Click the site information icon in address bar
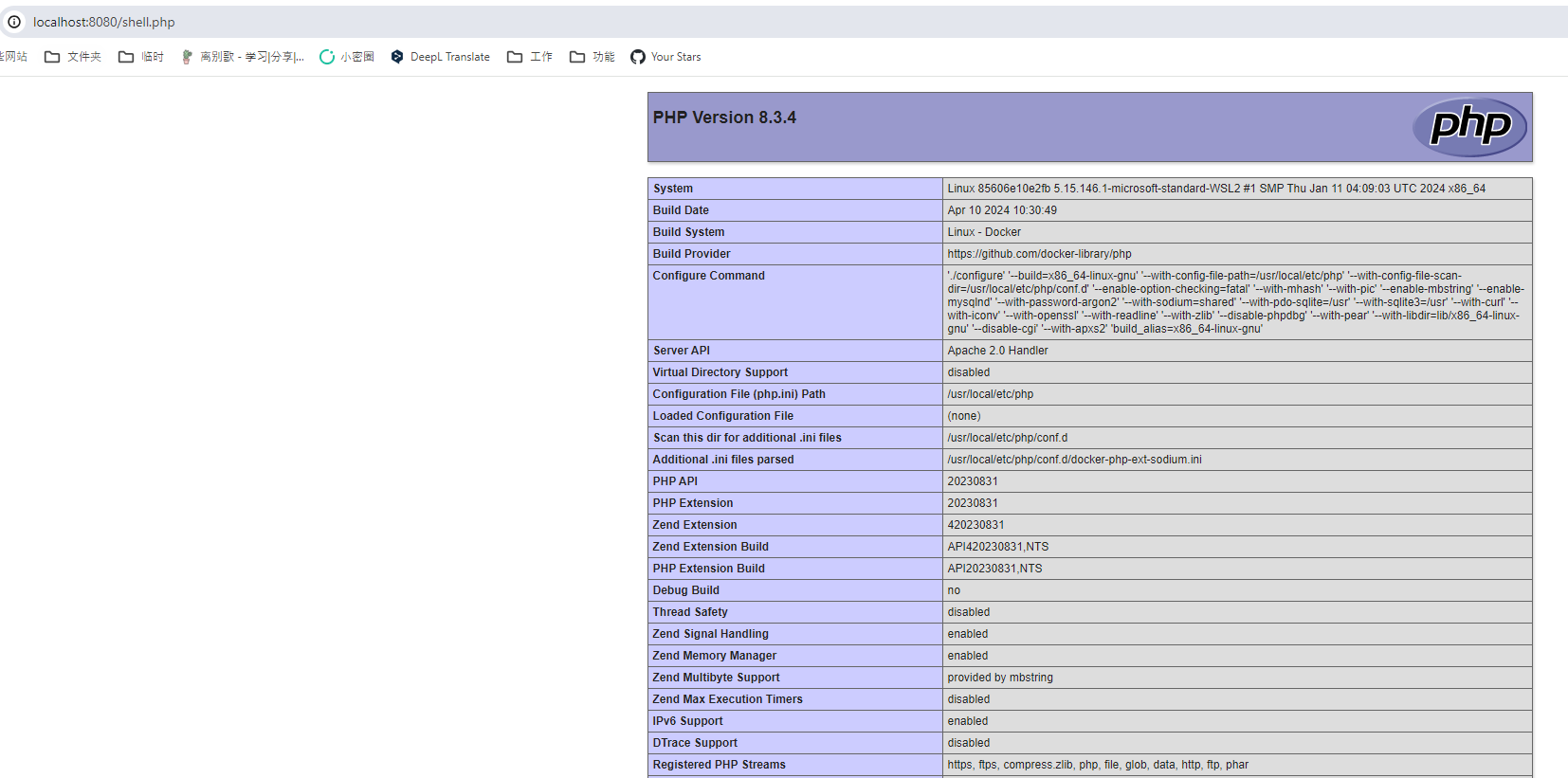 point(14,22)
